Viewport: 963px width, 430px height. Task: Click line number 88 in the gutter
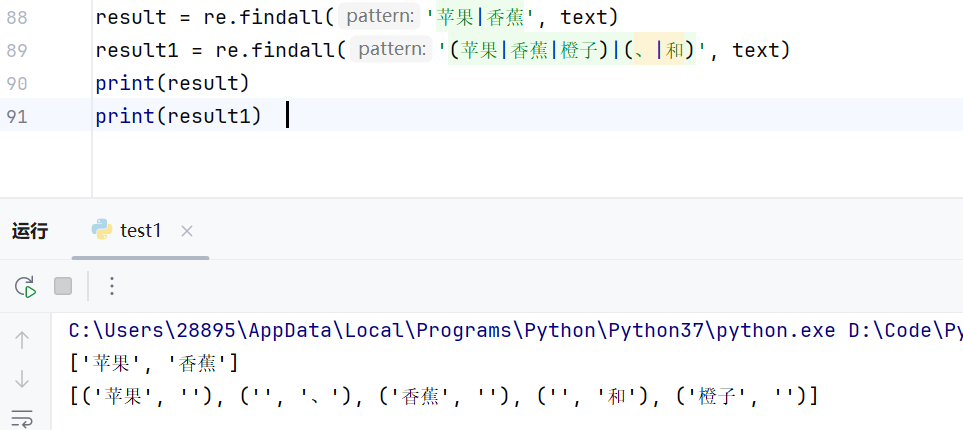[17, 17]
